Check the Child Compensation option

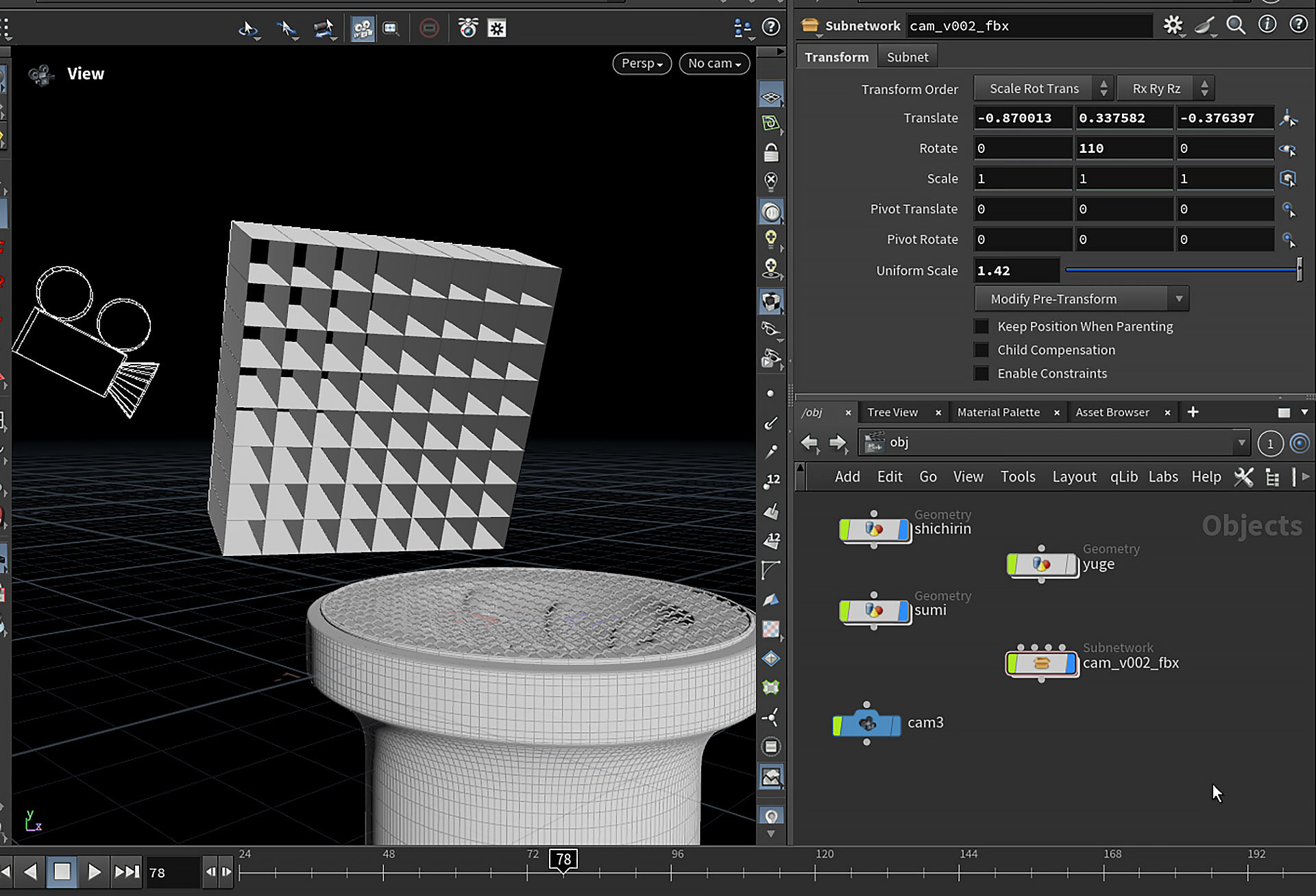(982, 350)
